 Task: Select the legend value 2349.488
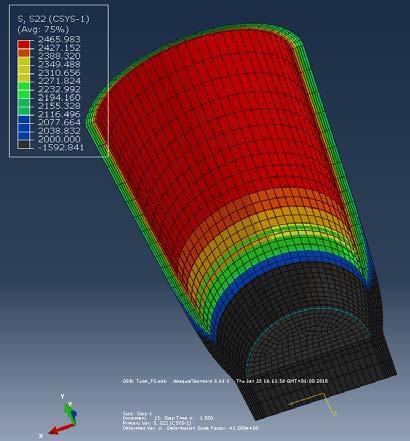pyautogui.click(x=59, y=64)
